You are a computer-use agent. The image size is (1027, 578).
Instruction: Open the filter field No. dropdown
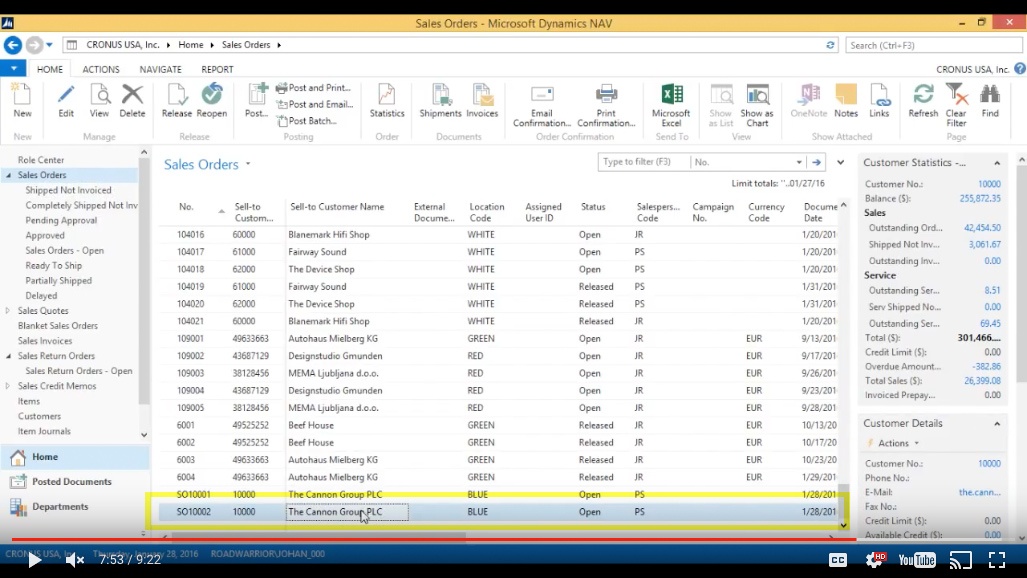click(x=799, y=162)
